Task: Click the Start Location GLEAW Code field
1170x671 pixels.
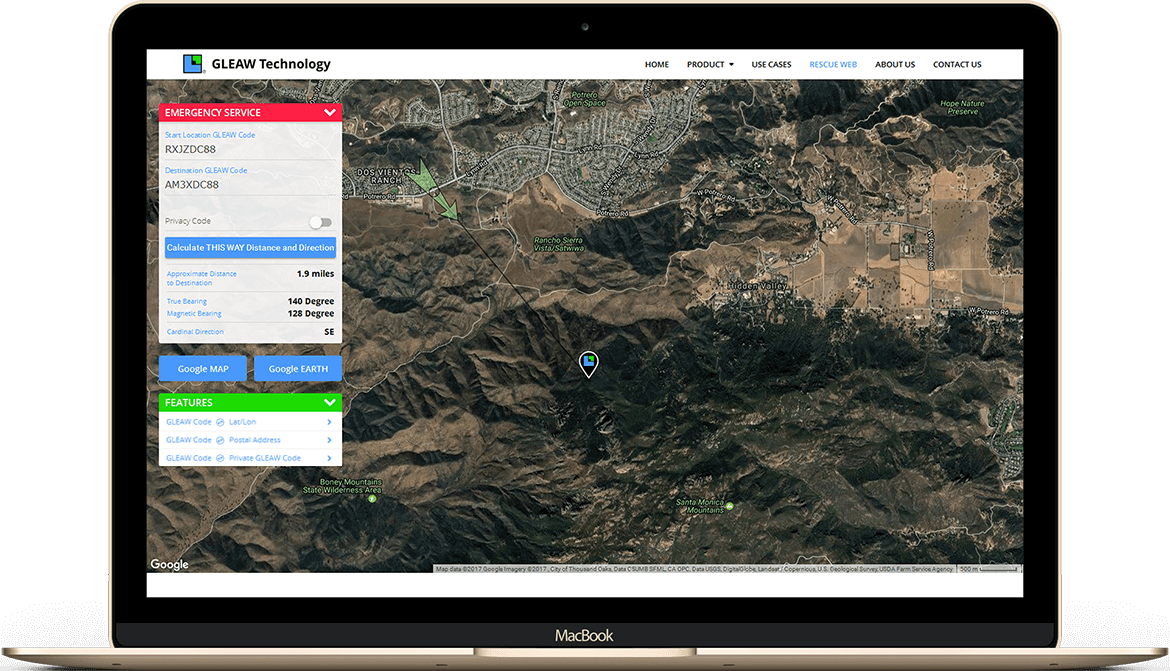Action: 250,149
